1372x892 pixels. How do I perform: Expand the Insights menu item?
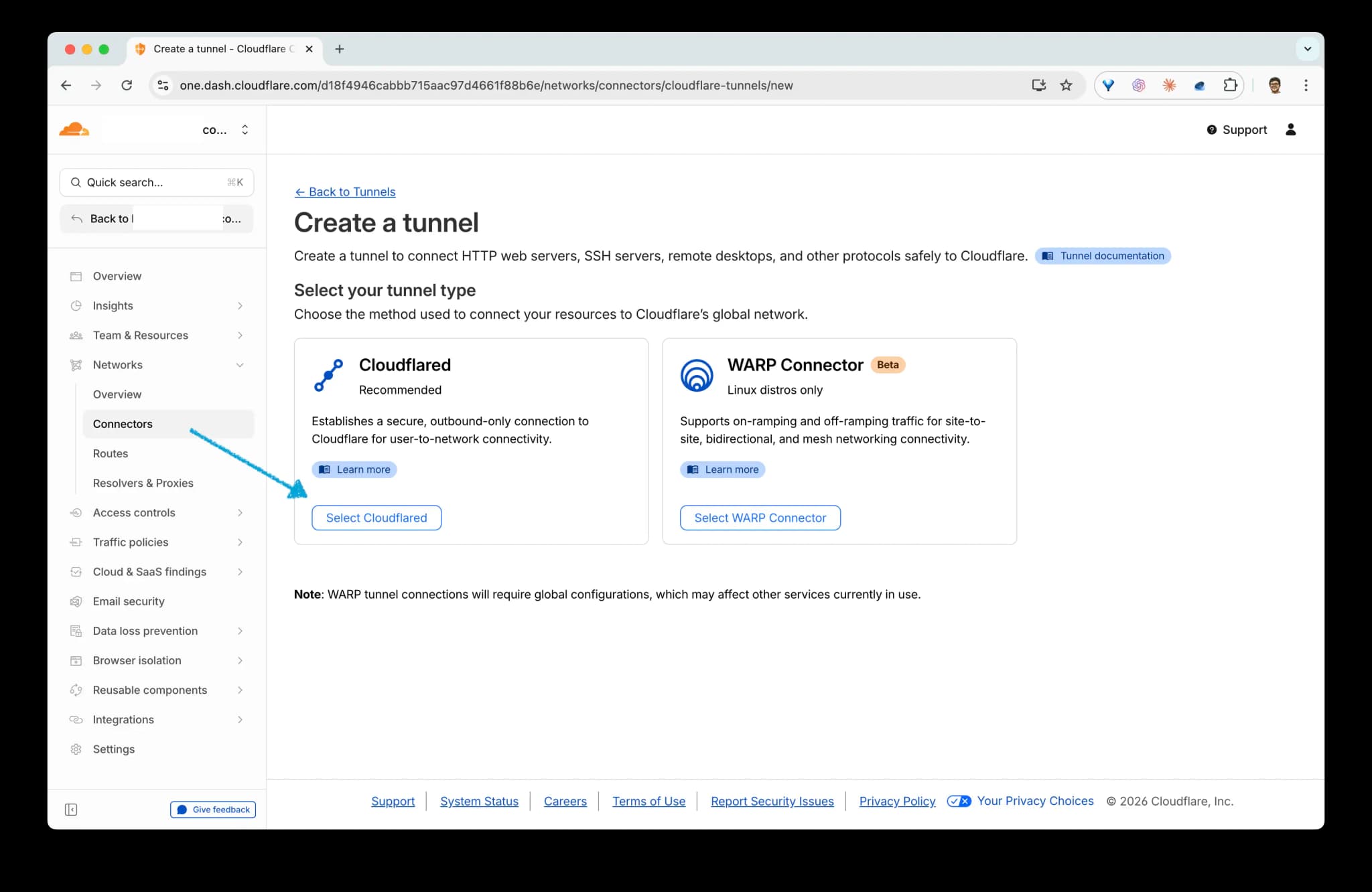point(240,305)
